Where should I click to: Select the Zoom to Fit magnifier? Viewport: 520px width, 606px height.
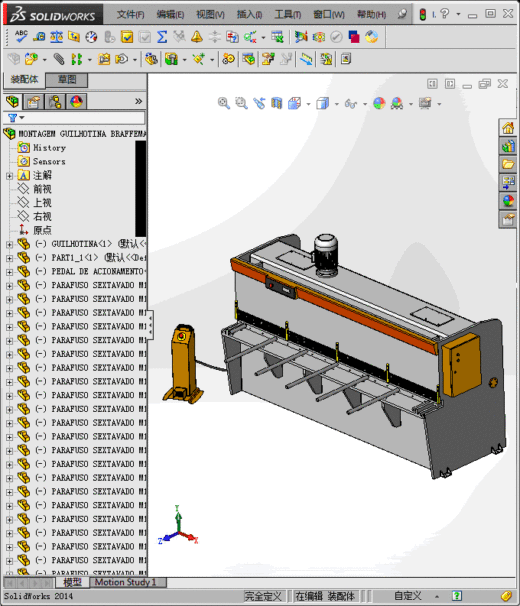click(x=223, y=103)
